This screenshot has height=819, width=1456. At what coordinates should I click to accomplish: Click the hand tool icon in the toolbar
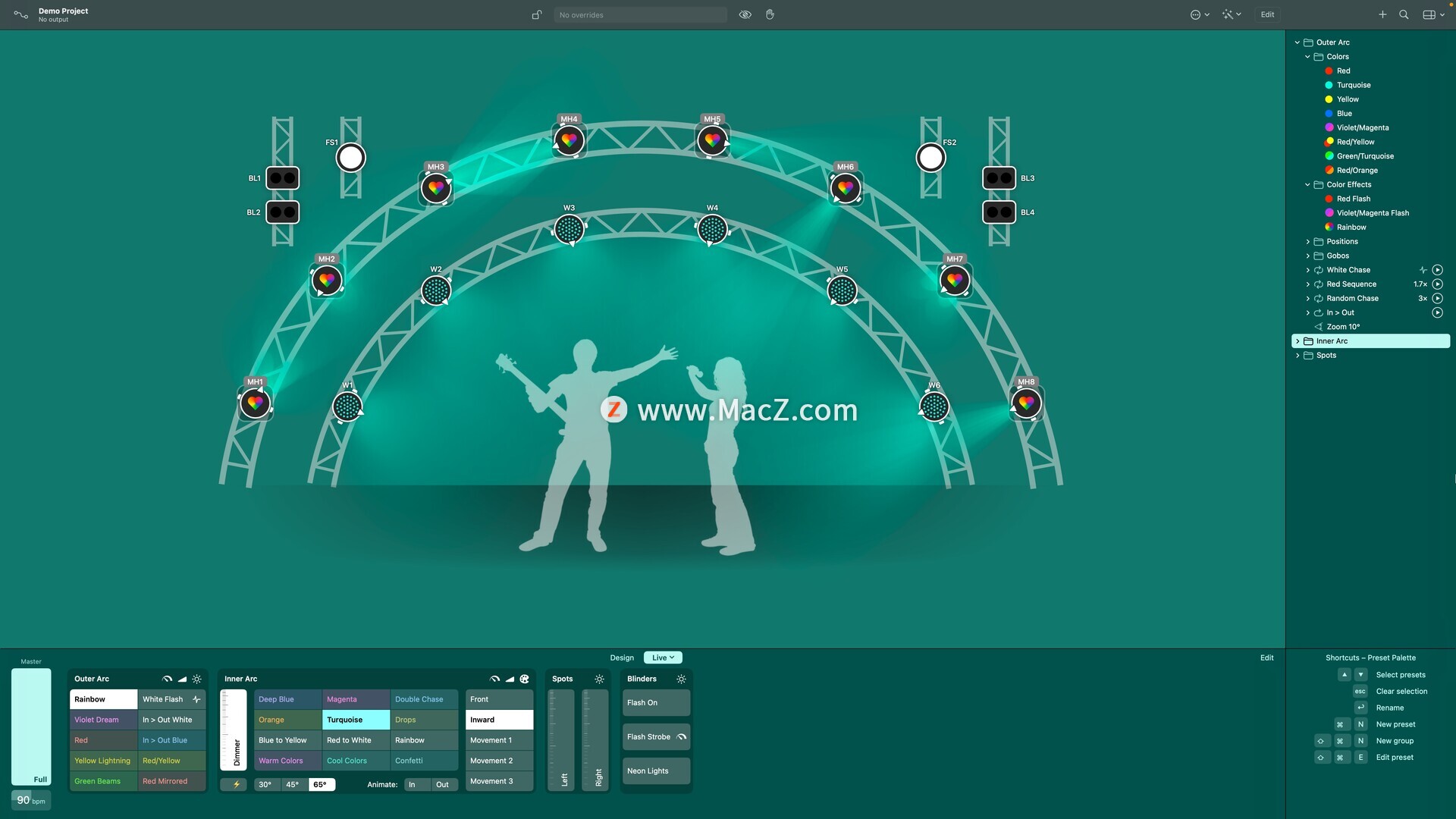[770, 14]
